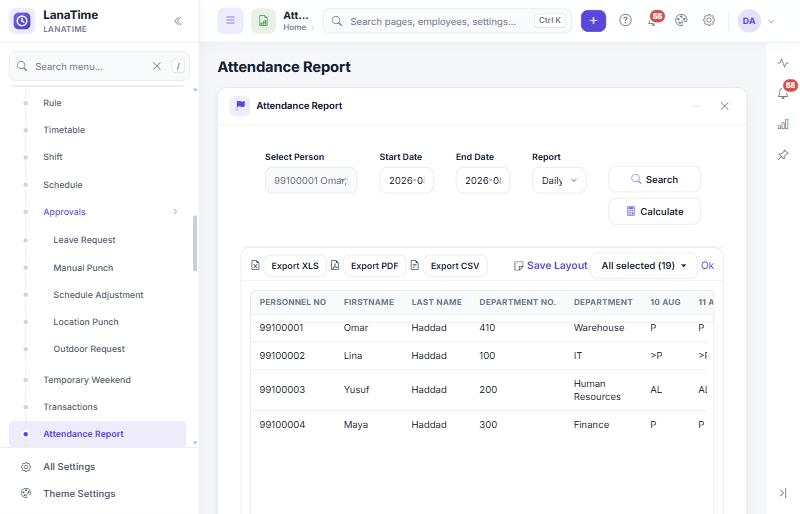The image size is (800, 514).
Task: Click the Start Date field
Action: pyautogui.click(x=407, y=180)
